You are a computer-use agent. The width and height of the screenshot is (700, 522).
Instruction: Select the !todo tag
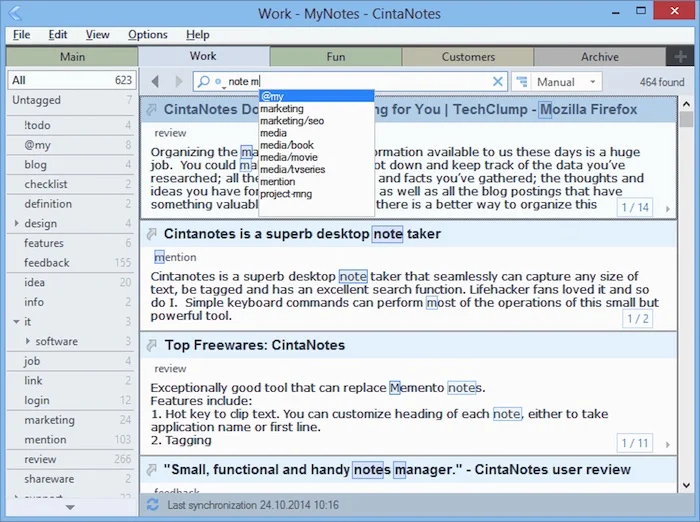72,125
